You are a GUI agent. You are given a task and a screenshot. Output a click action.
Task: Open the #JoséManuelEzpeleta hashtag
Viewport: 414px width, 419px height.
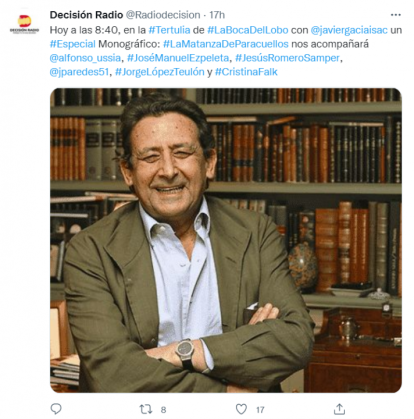click(x=178, y=58)
